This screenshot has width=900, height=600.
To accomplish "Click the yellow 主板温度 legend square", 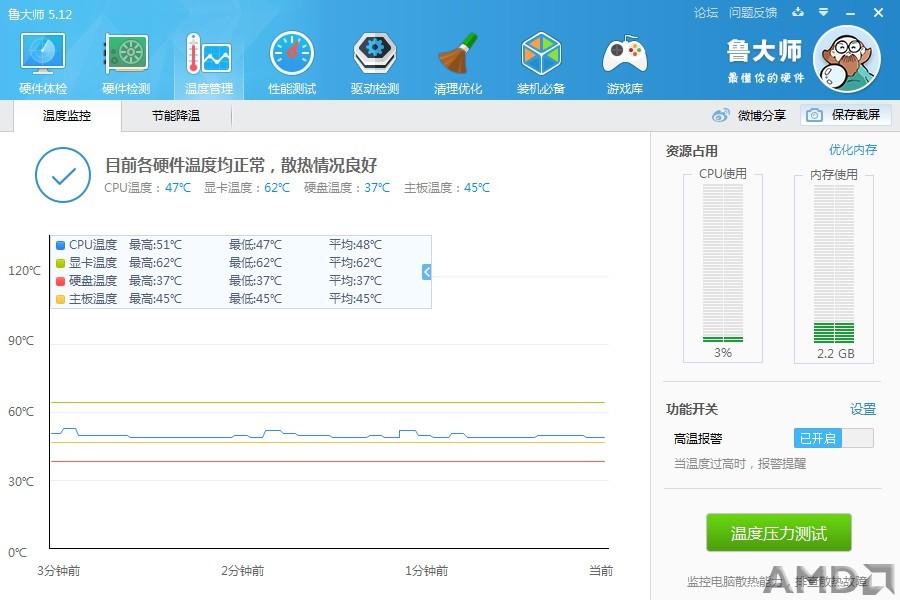I will click(x=60, y=299).
